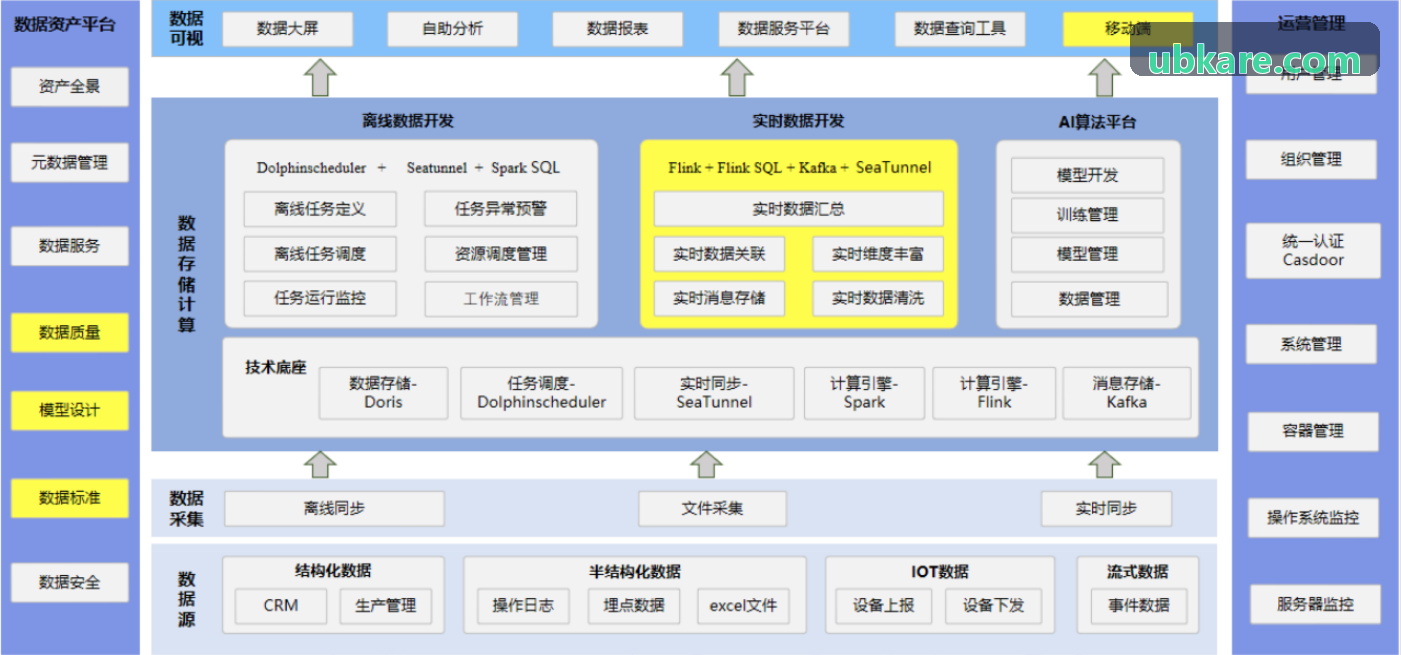Open the 实时数据清洗 box
Screen dimensions: 1401x655
[x=878, y=298]
